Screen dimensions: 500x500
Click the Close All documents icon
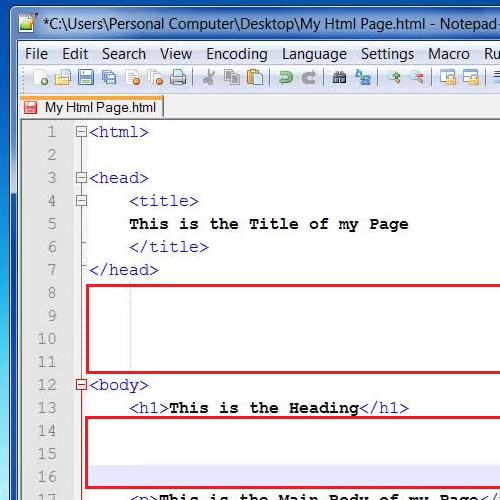[x=155, y=78]
